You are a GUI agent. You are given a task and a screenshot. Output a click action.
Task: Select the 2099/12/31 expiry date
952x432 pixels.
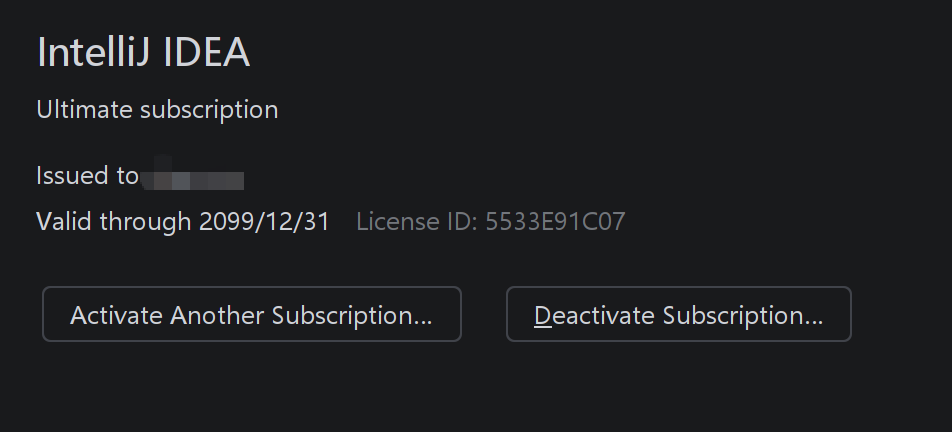tap(264, 221)
